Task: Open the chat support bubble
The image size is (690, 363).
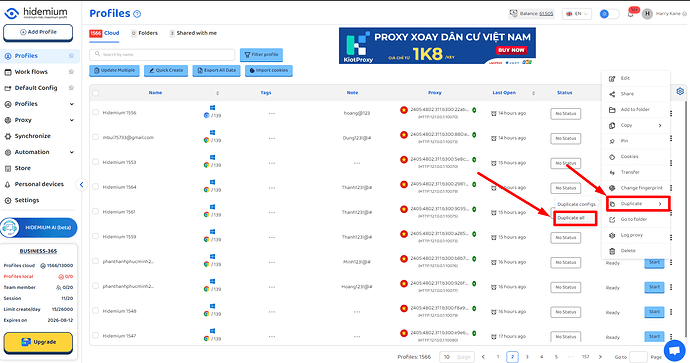Action: click(x=674, y=351)
